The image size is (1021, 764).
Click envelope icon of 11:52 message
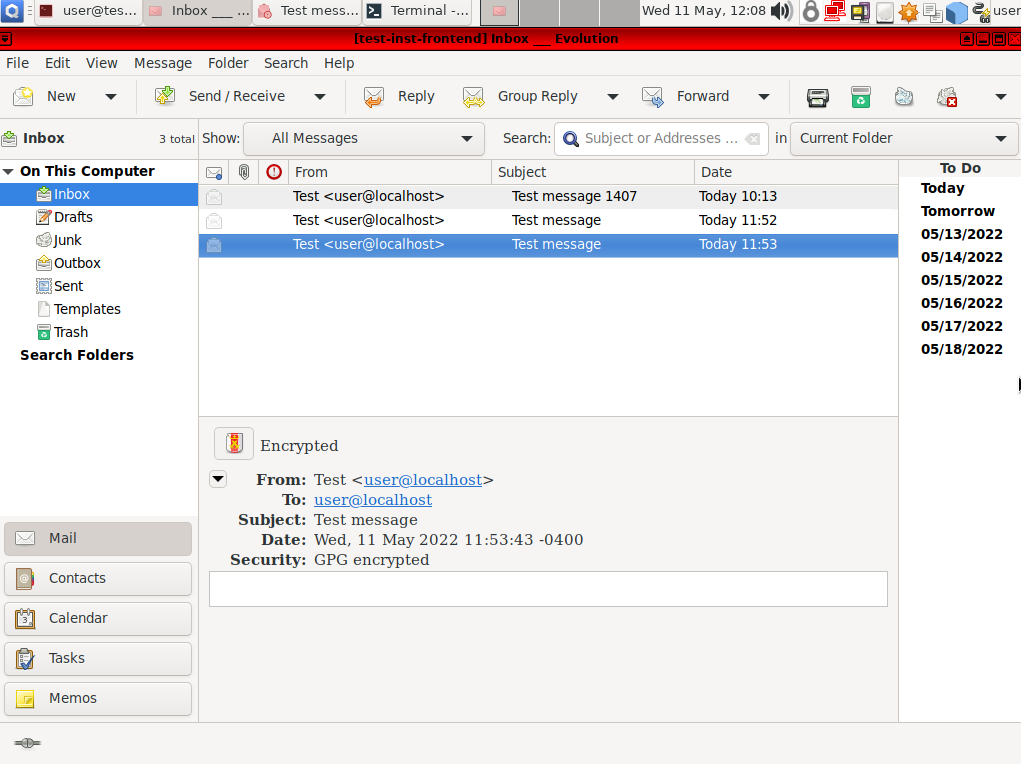[214, 221]
